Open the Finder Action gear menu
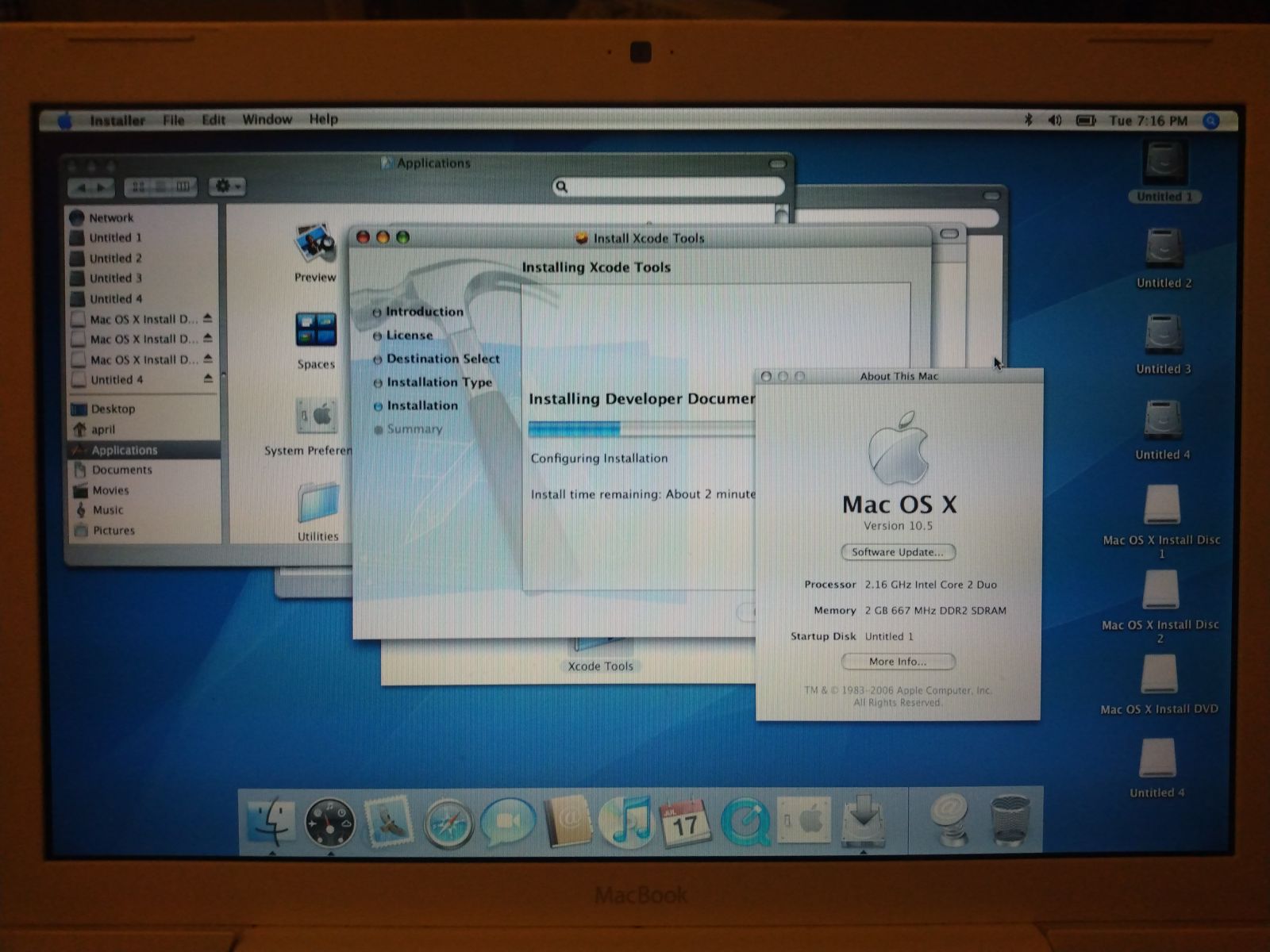This screenshot has height=952, width=1270. [227, 186]
